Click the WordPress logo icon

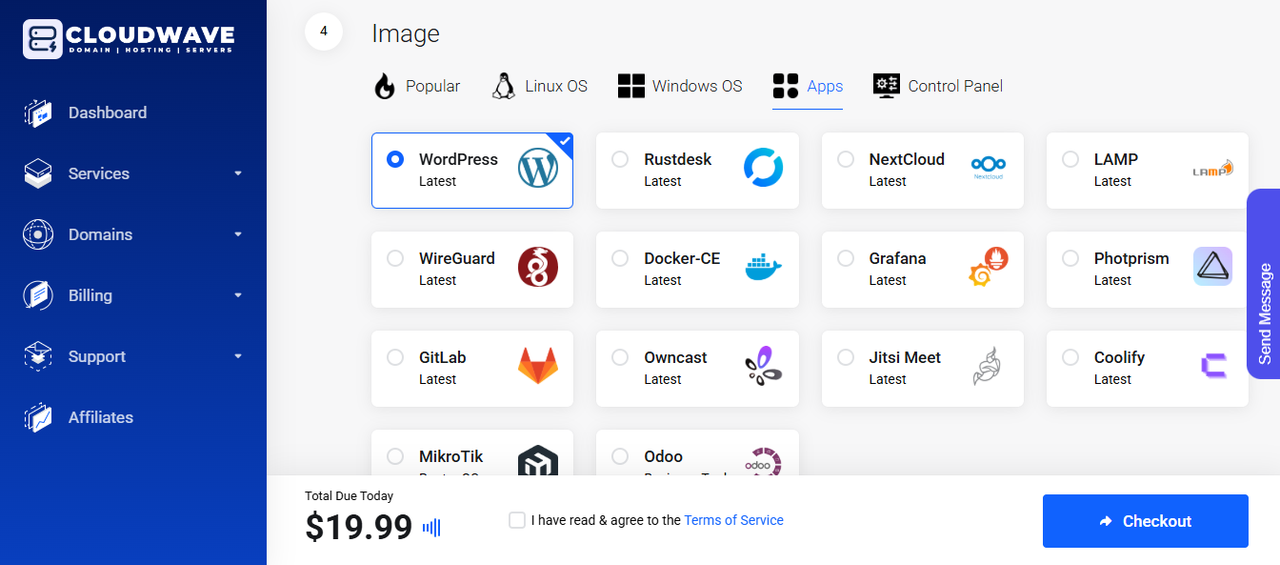pyautogui.click(x=538, y=169)
